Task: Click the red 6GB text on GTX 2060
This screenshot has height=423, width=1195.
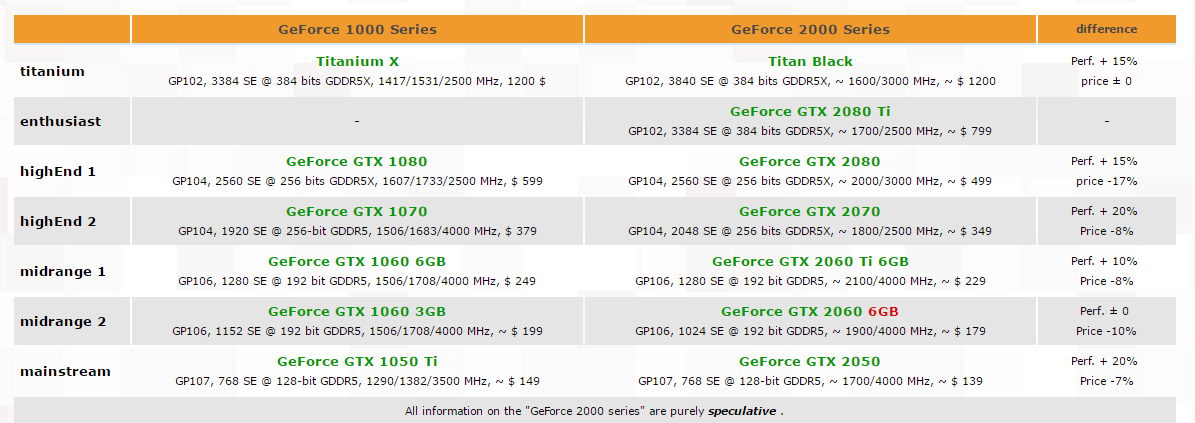Action: (x=883, y=311)
